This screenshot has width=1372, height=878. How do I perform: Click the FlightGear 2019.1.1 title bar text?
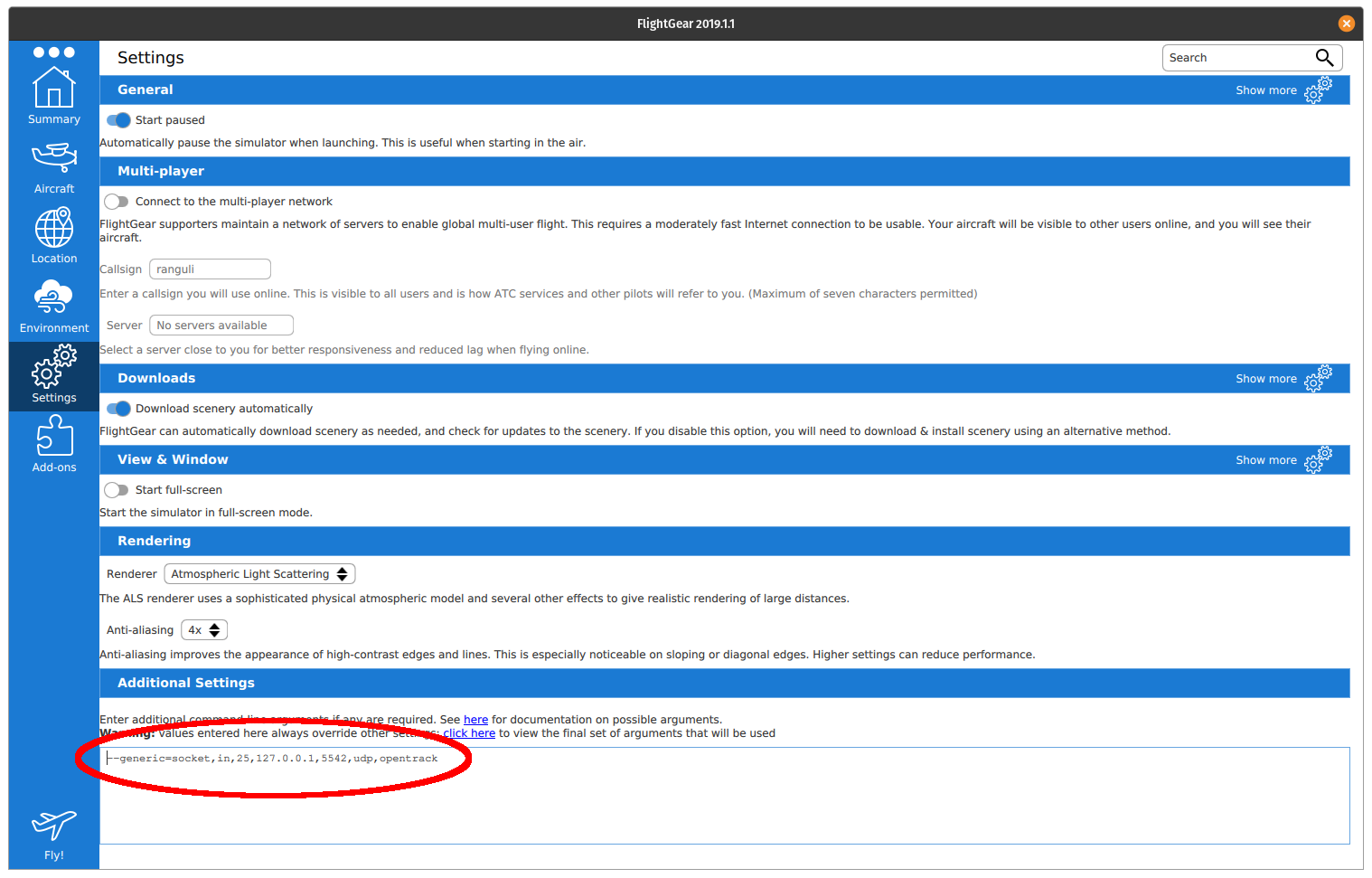686,24
